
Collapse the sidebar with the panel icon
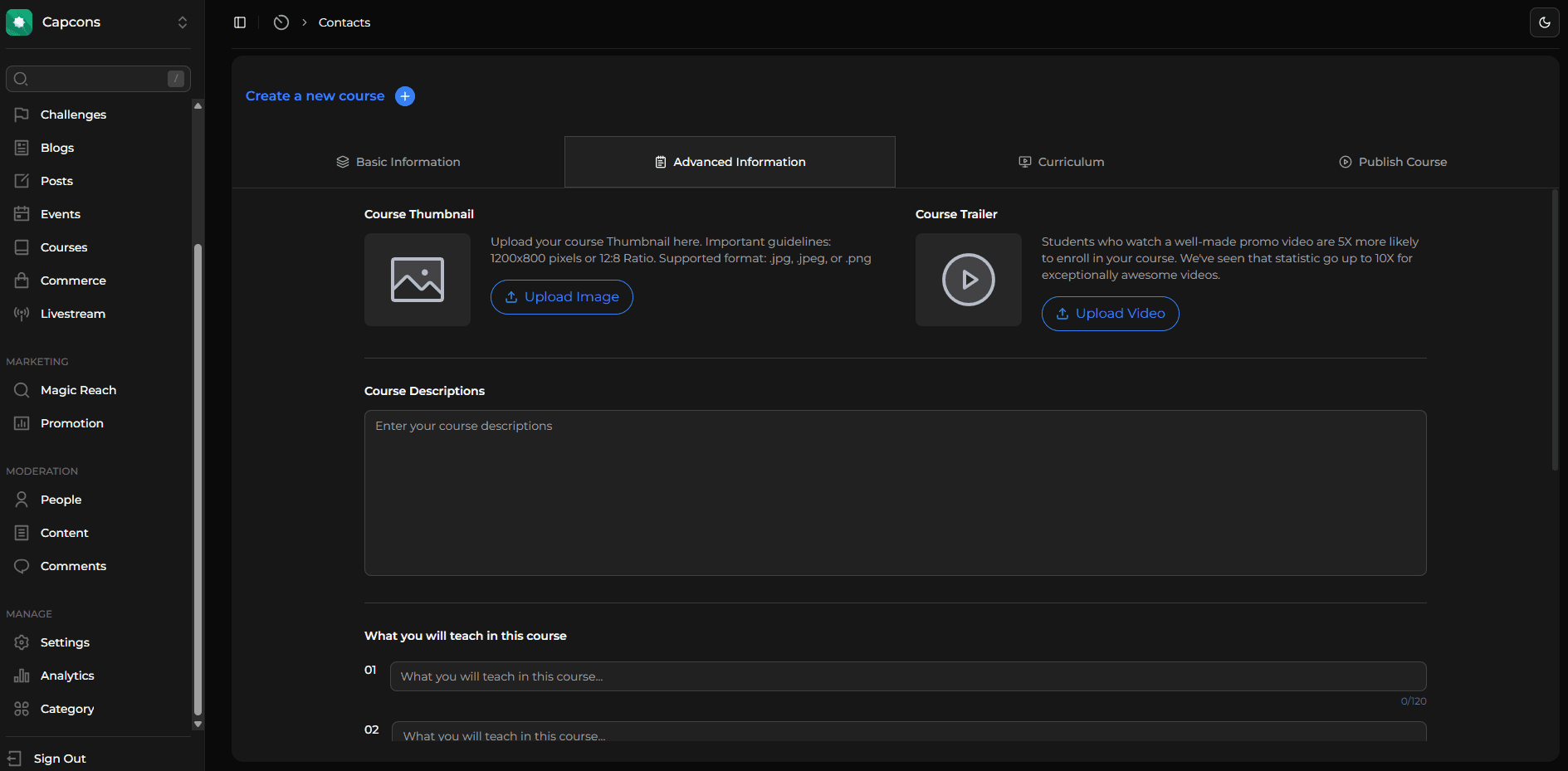point(240,22)
